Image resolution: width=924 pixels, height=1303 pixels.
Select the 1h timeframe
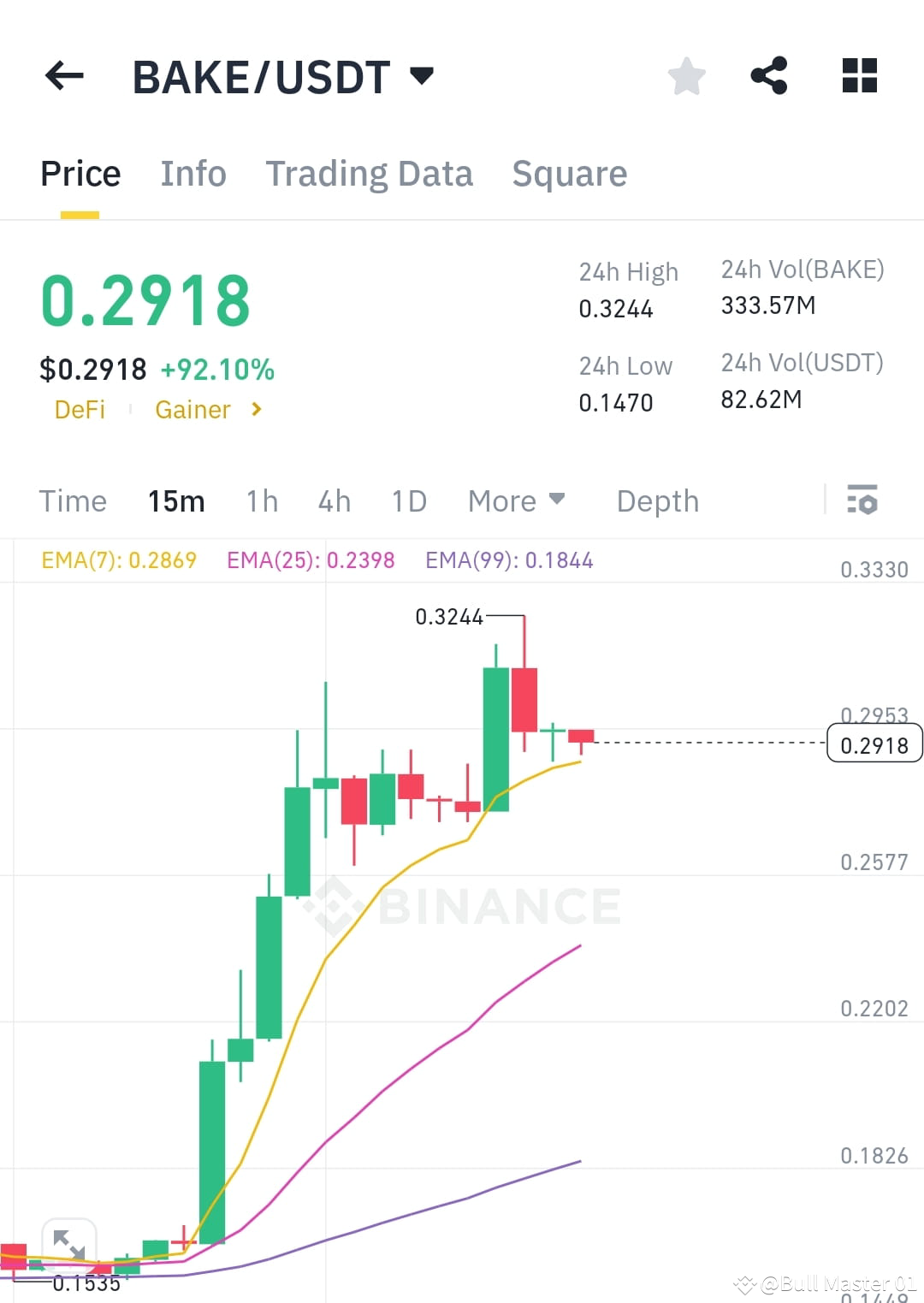[x=261, y=500]
